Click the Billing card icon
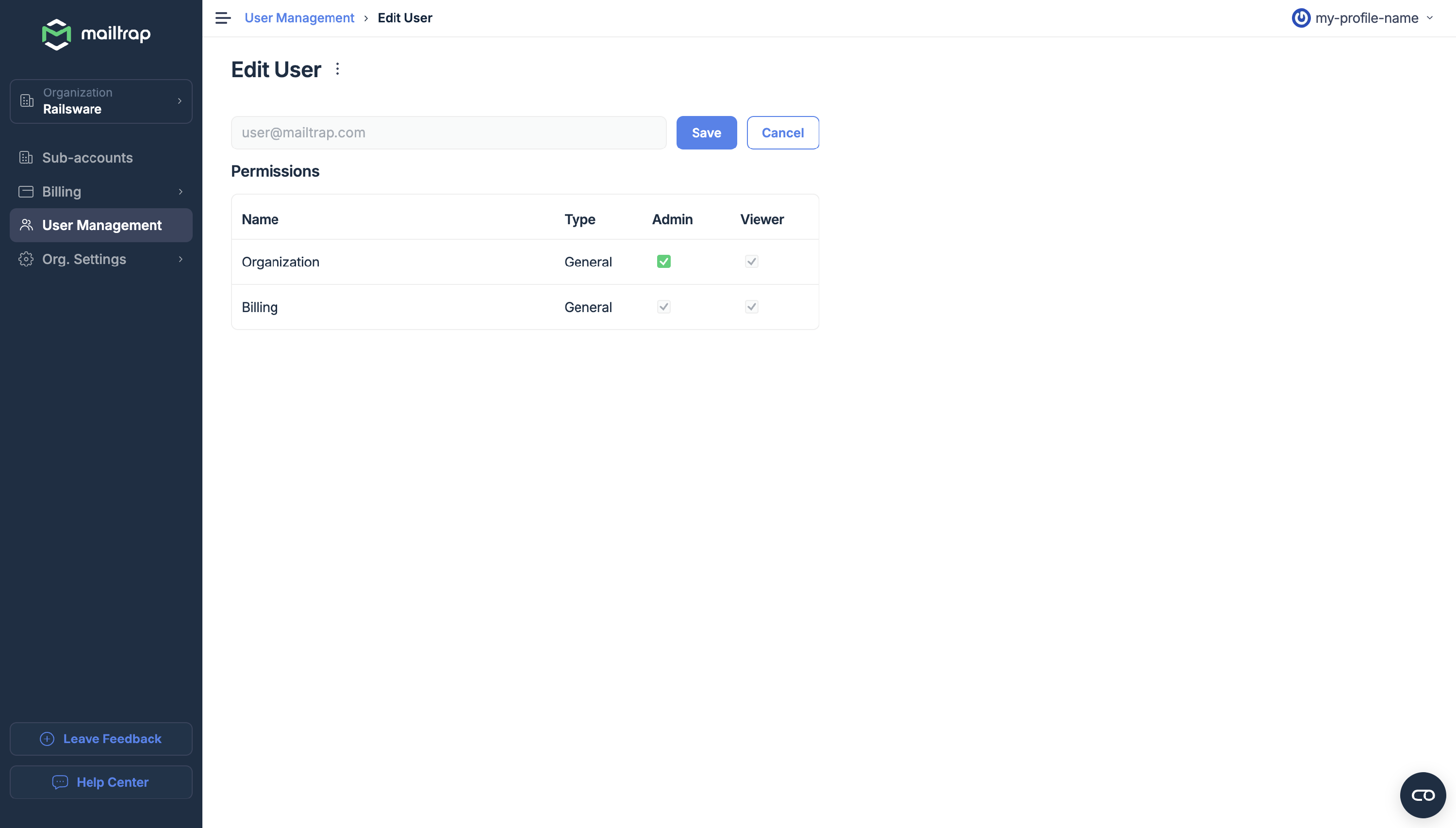This screenshot has height=828, width=1456. 26,192
